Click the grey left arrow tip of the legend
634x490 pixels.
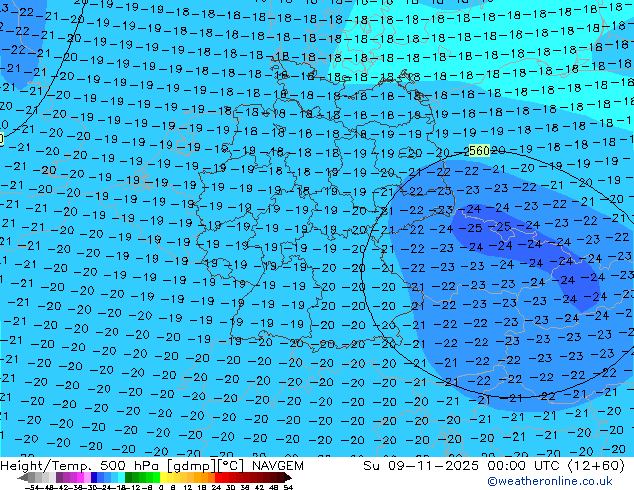click(22, 477)
